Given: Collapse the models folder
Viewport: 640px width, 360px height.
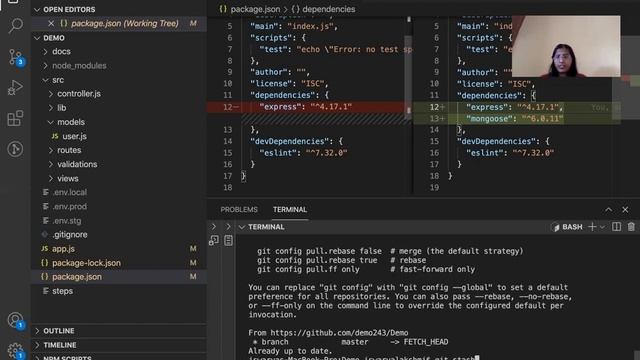Looking at the screenshot, I should (71, 122).
